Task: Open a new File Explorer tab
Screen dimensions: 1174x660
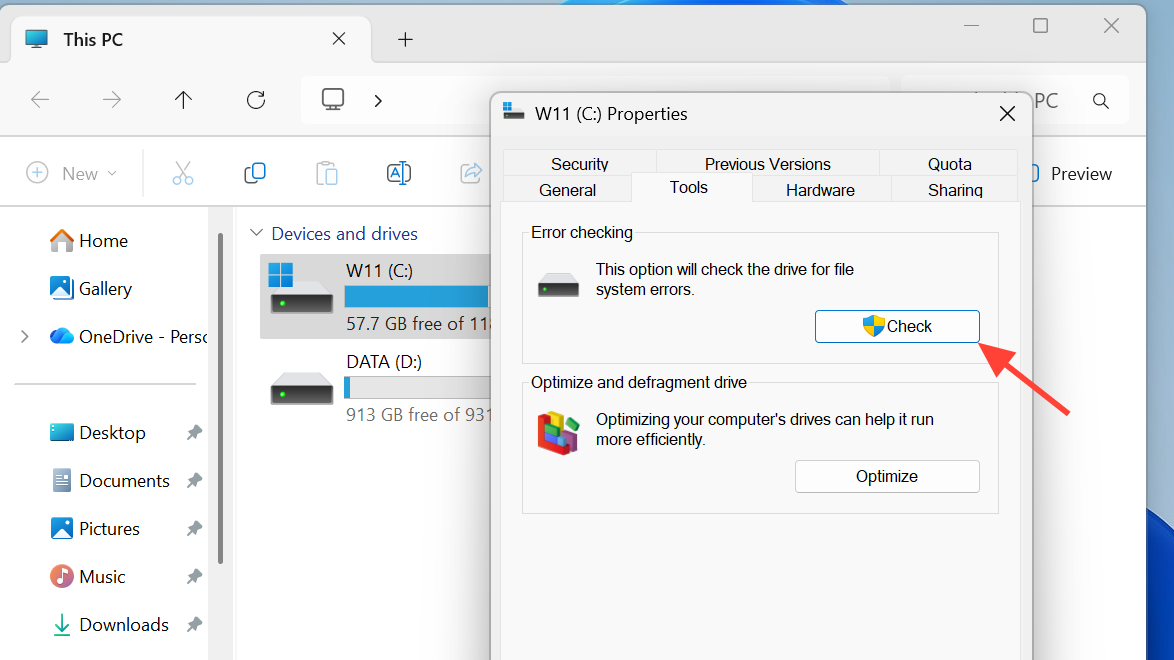Action: coord(405,39)
